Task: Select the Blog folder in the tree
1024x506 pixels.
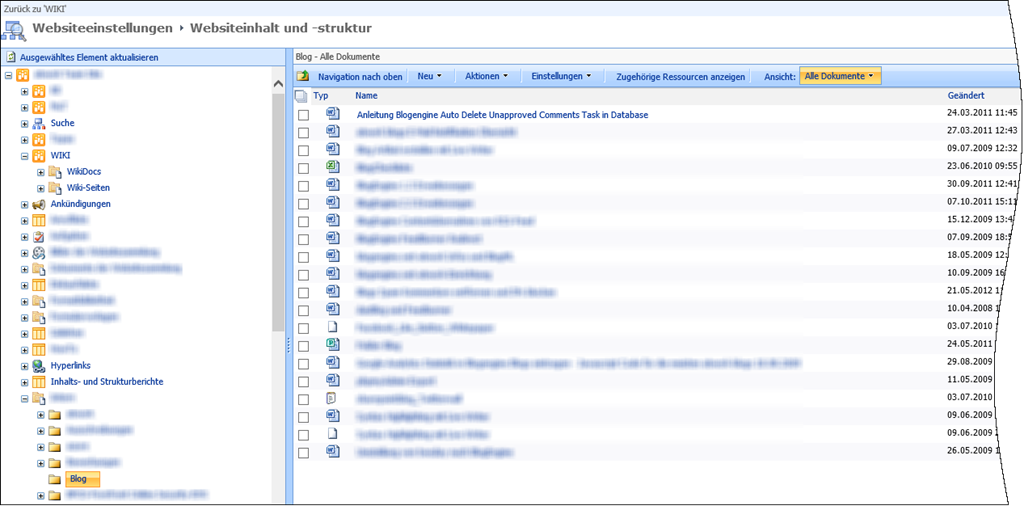Action: point(77,479)
